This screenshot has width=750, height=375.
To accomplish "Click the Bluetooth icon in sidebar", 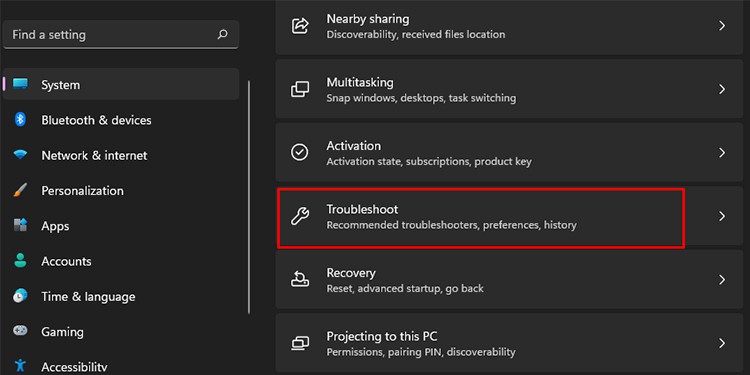I will (20, 120).
